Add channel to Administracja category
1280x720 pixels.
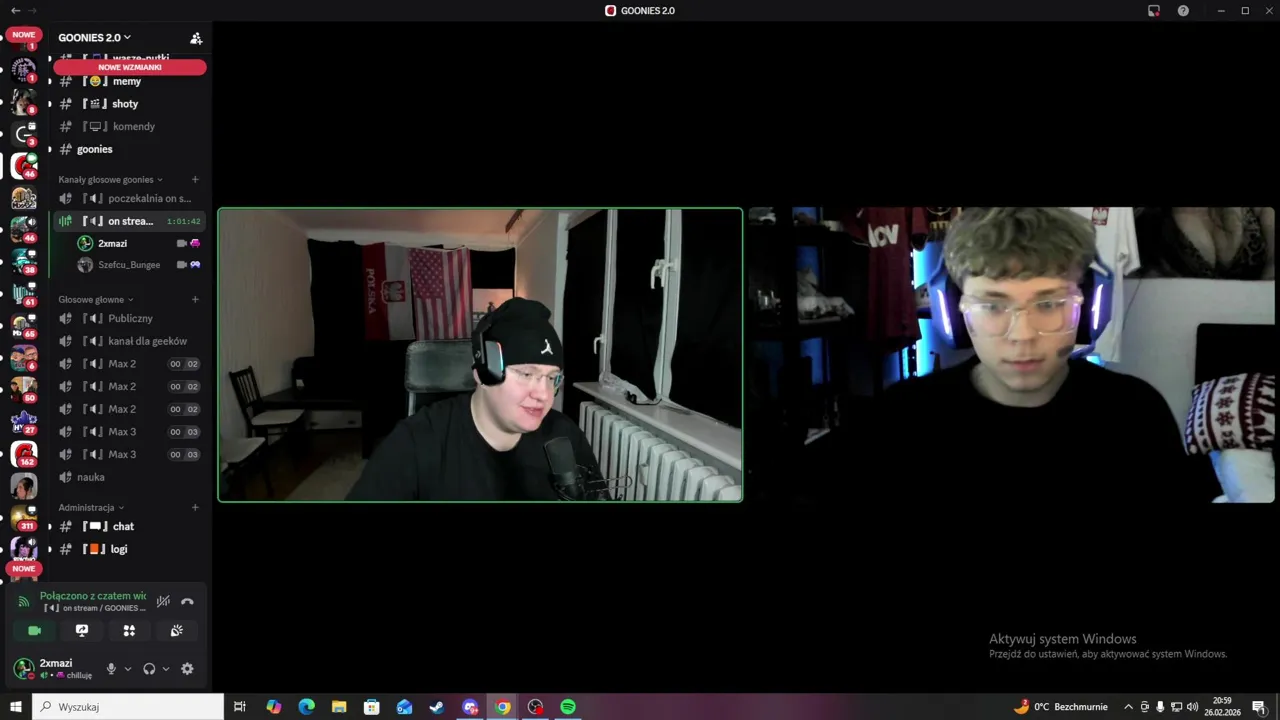195,508
